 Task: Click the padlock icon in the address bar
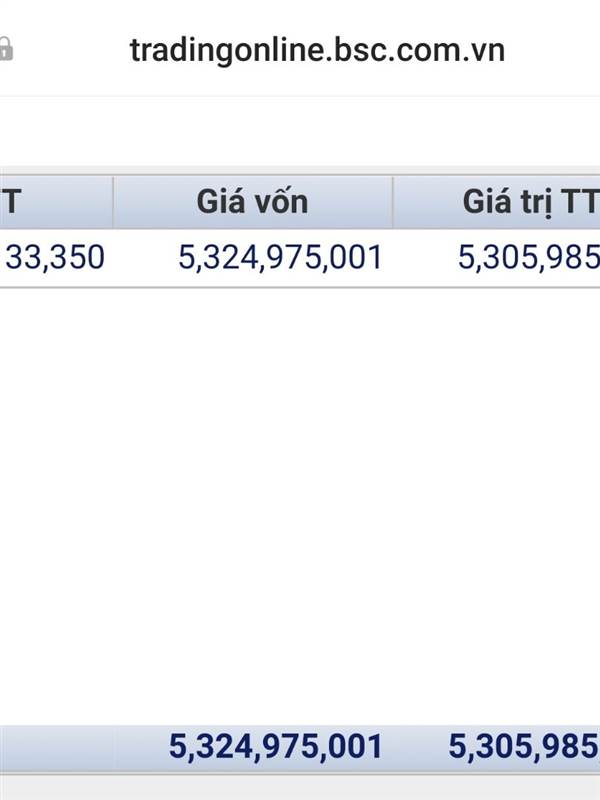(6, 49)
